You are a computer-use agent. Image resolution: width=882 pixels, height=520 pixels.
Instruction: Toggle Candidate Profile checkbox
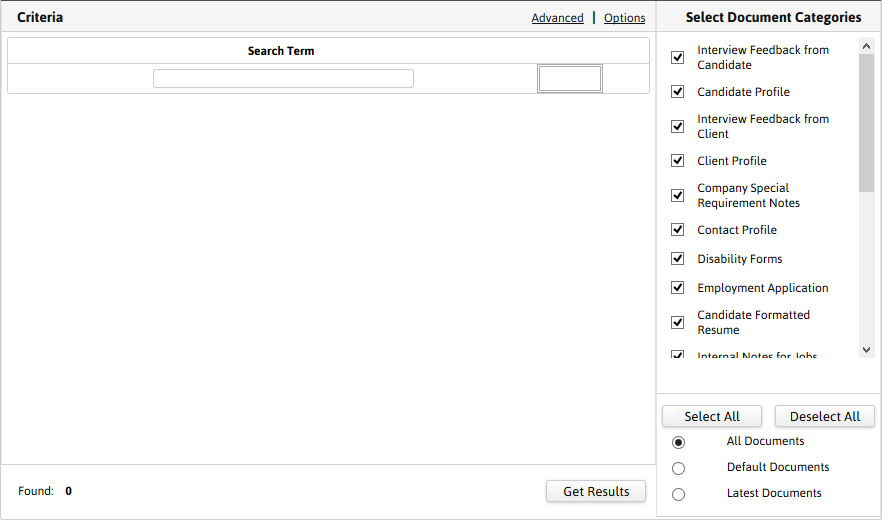point(678,92)
